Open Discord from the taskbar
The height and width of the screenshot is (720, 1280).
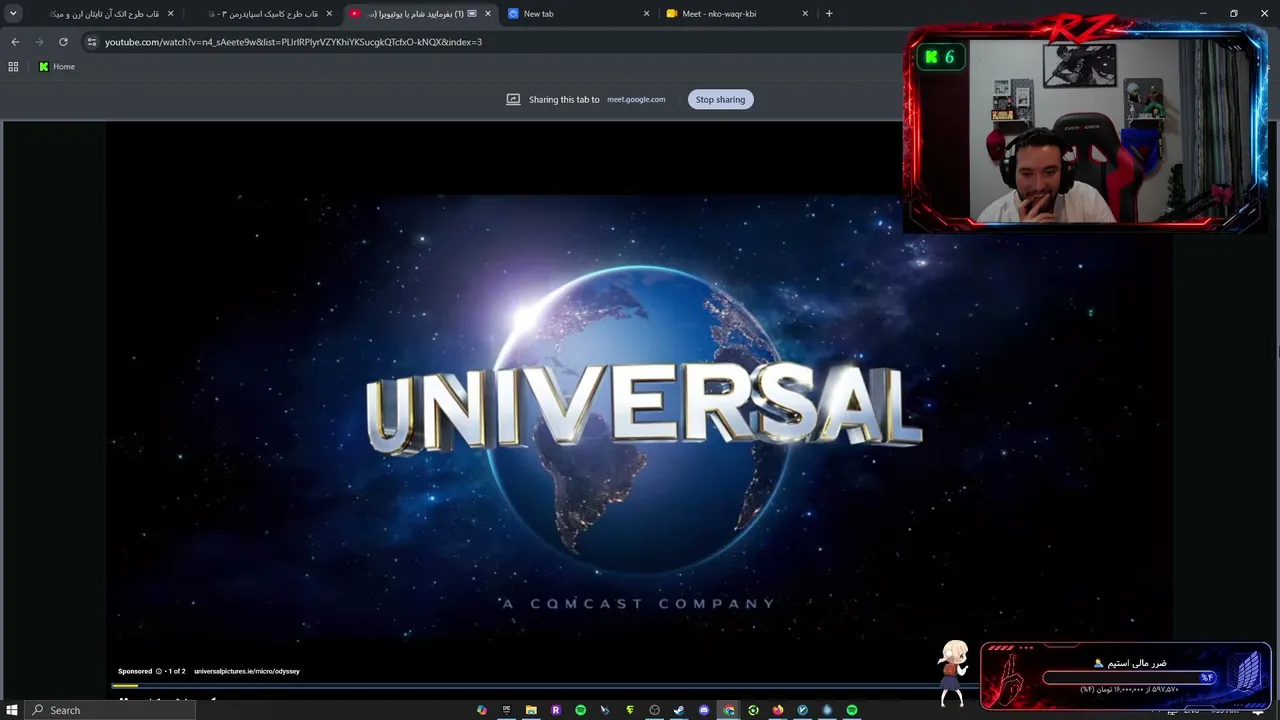(x=704, y=710)
